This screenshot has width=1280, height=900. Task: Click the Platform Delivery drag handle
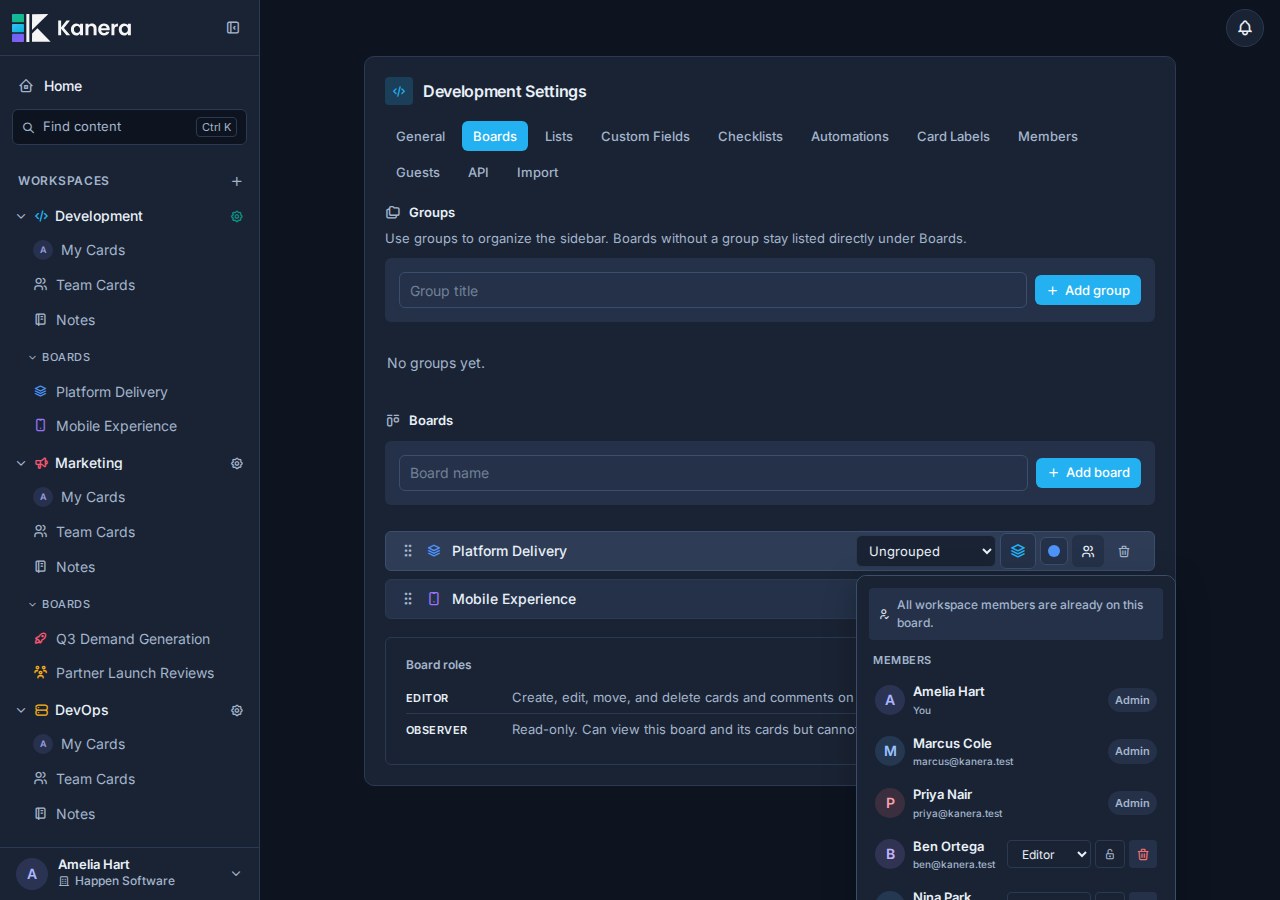[x=408, y=551]
